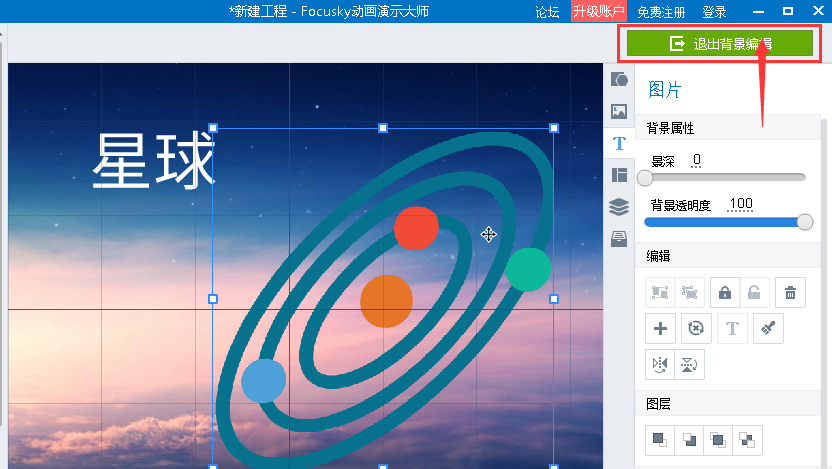Click the orange planet in the image
This screenshot has width=832, height=469.
[x=386, y=301]
